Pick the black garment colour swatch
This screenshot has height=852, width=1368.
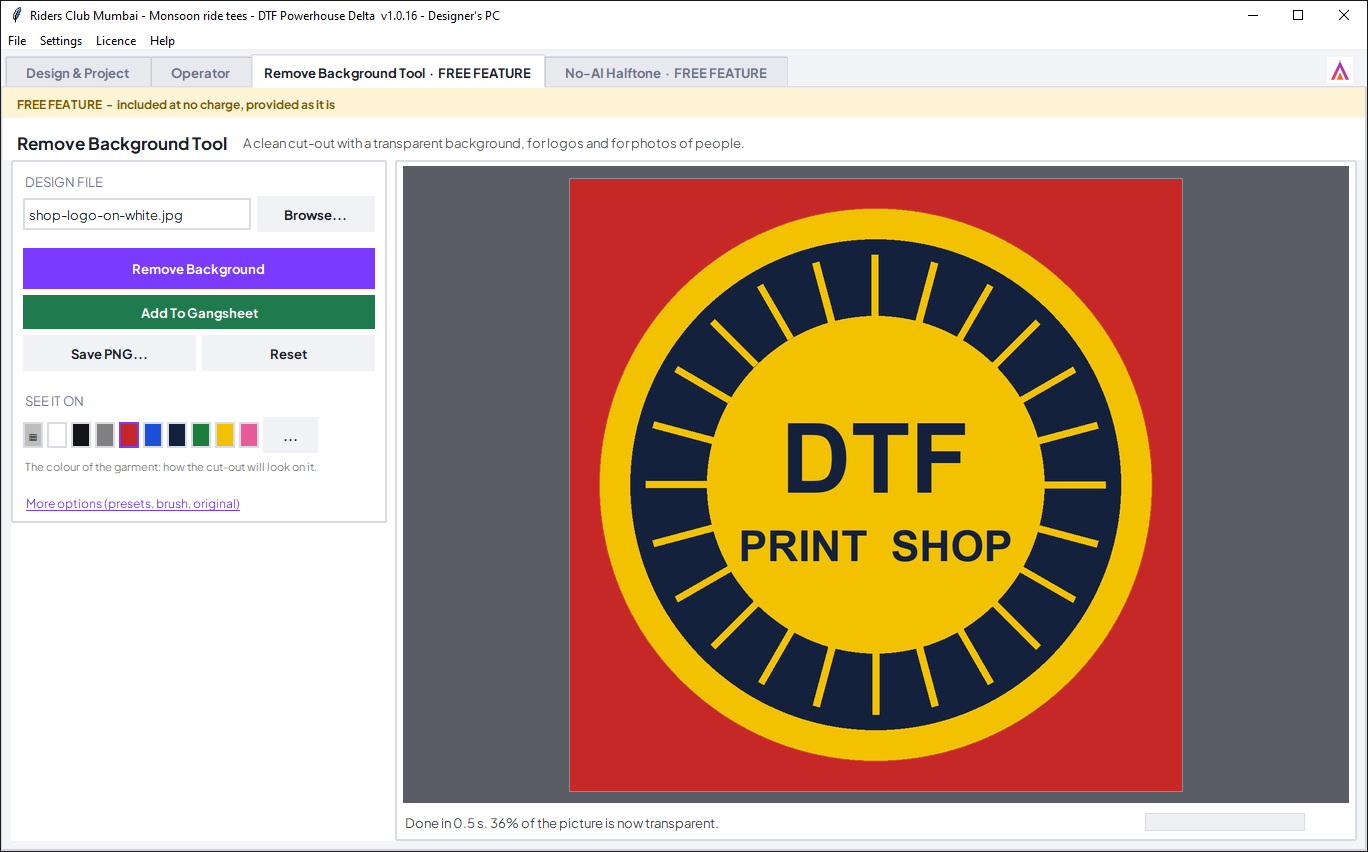81,435
